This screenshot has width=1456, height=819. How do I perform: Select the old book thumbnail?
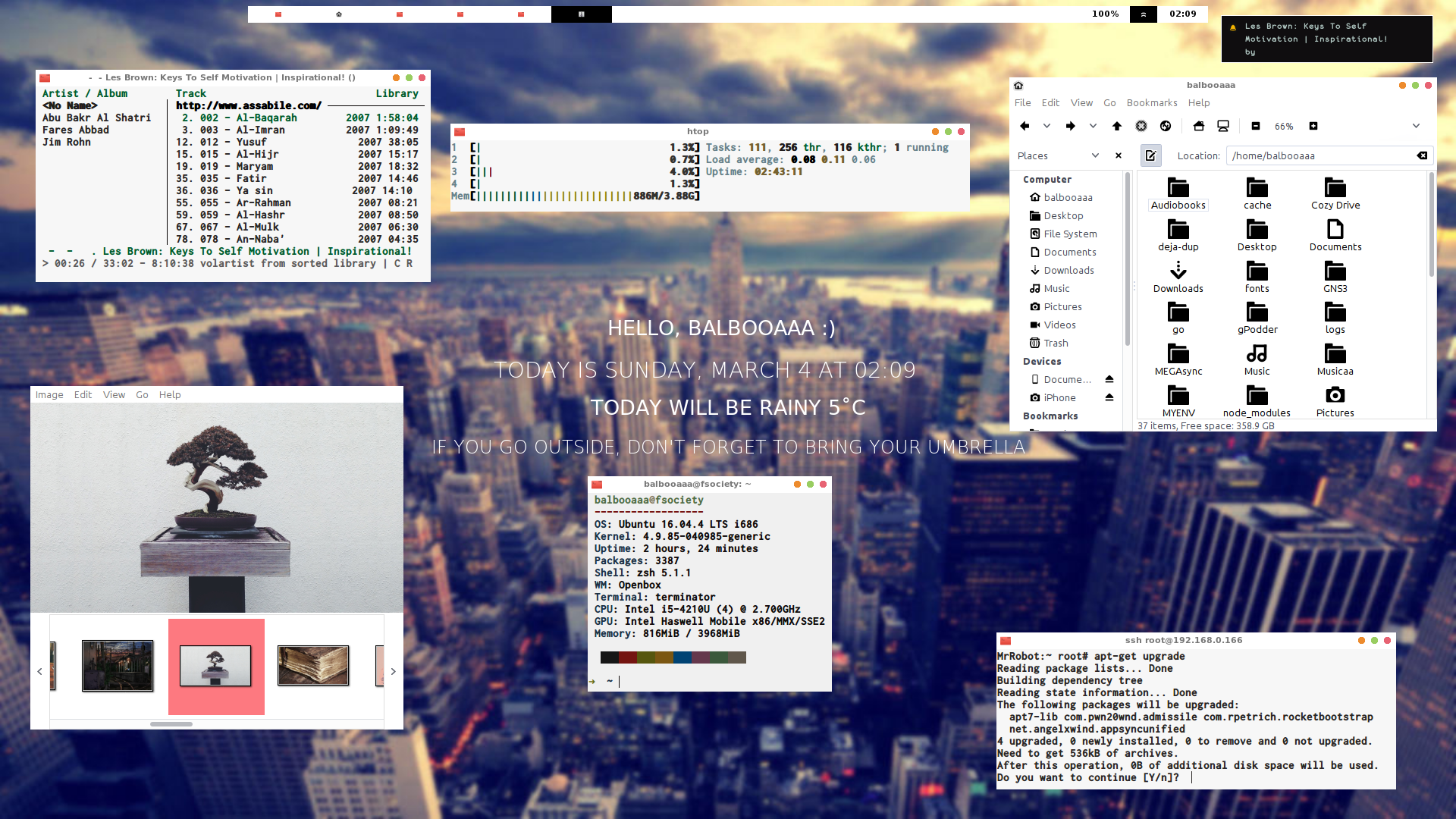click(313, 666)
